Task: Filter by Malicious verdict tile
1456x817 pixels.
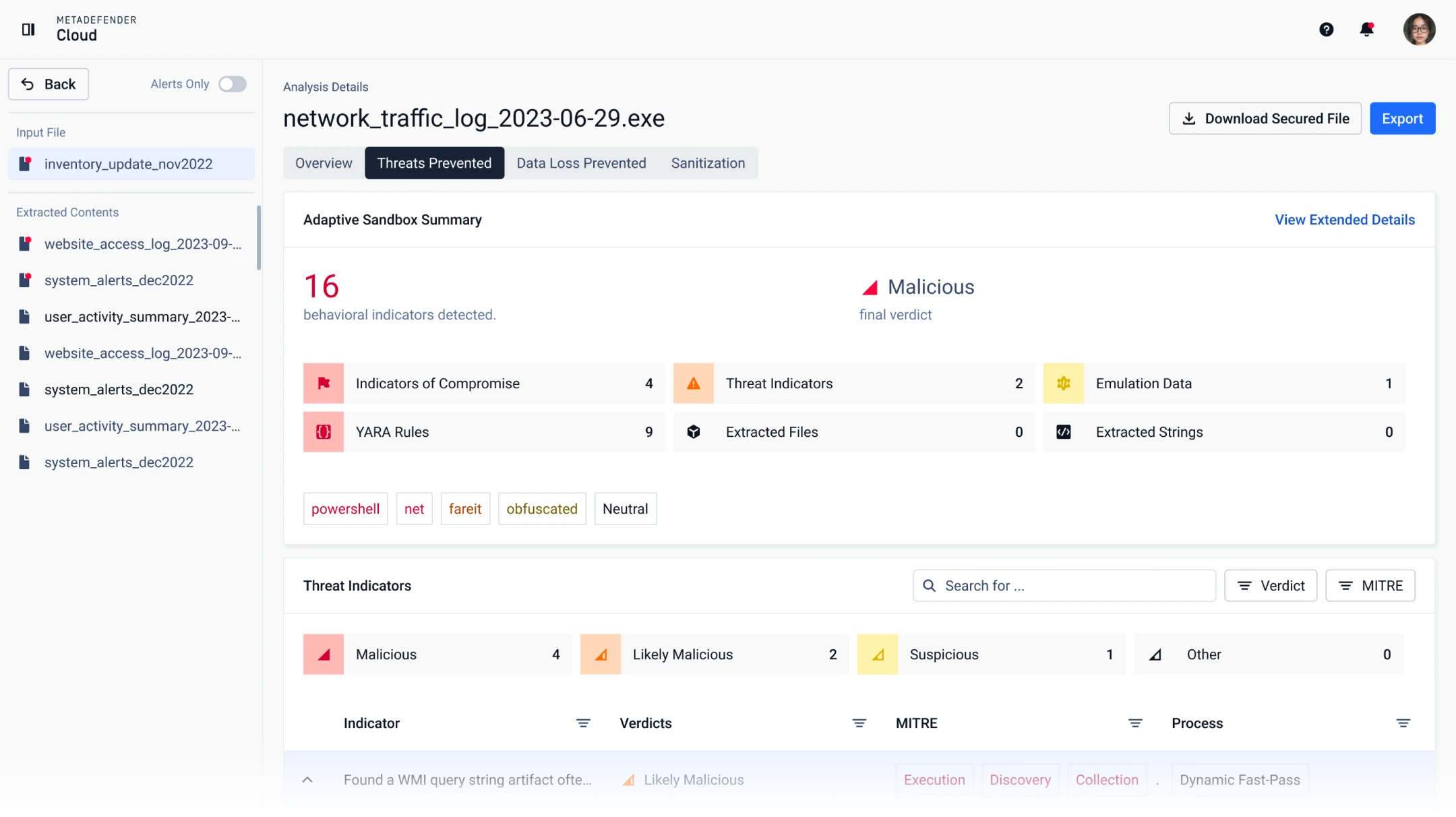Action: 437,655
